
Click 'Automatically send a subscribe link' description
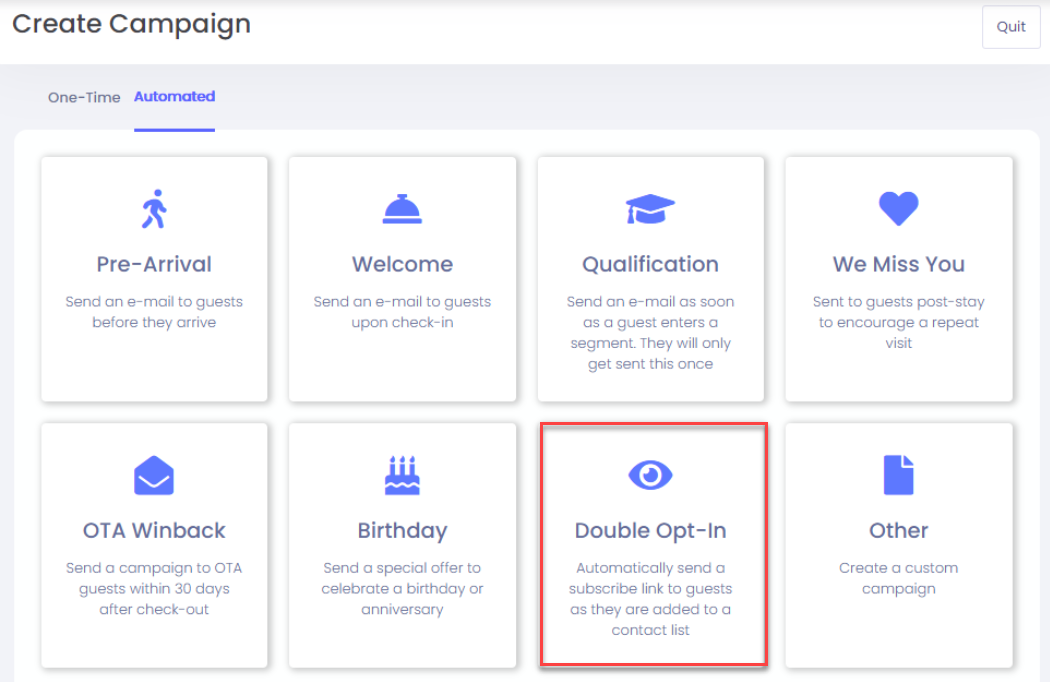(650, 599)
